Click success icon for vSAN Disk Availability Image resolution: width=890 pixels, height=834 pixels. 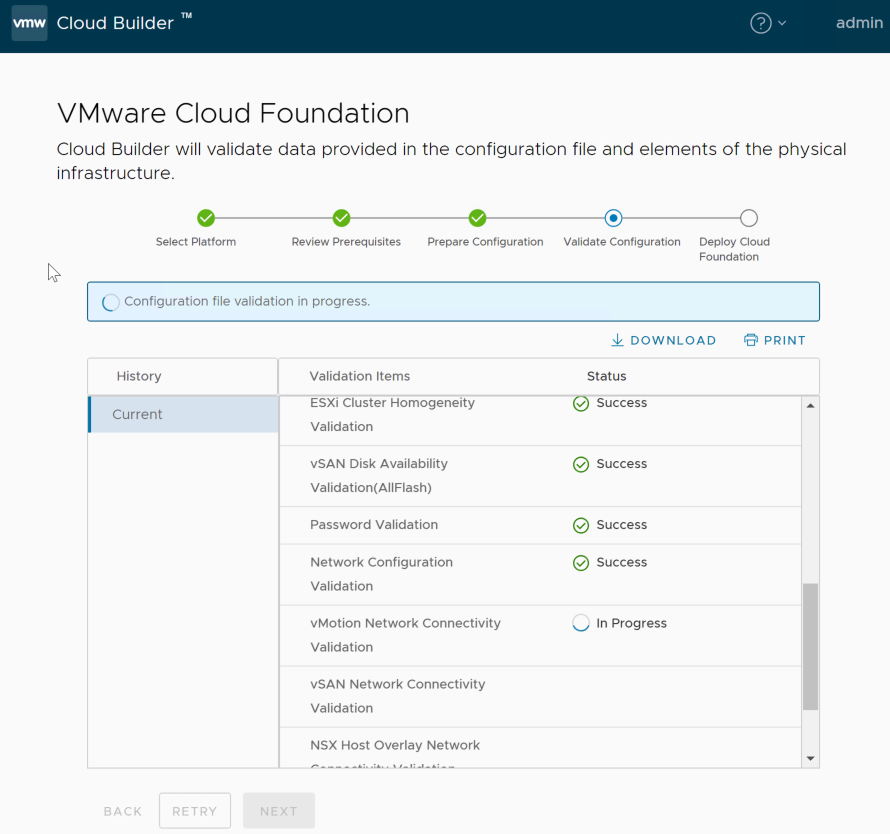581,464
